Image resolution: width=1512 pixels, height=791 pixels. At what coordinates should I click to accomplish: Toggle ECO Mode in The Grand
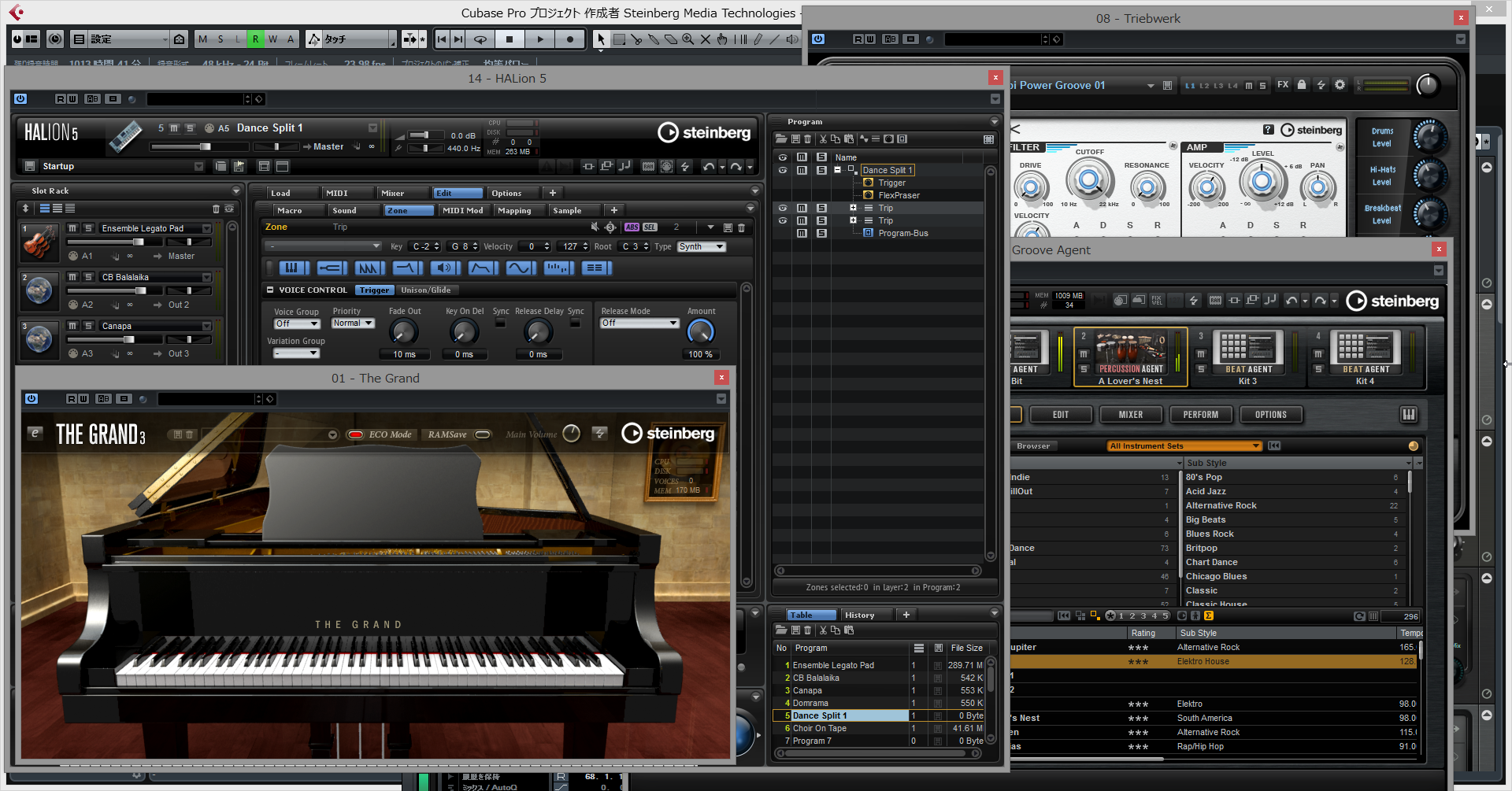coord(355,434)
